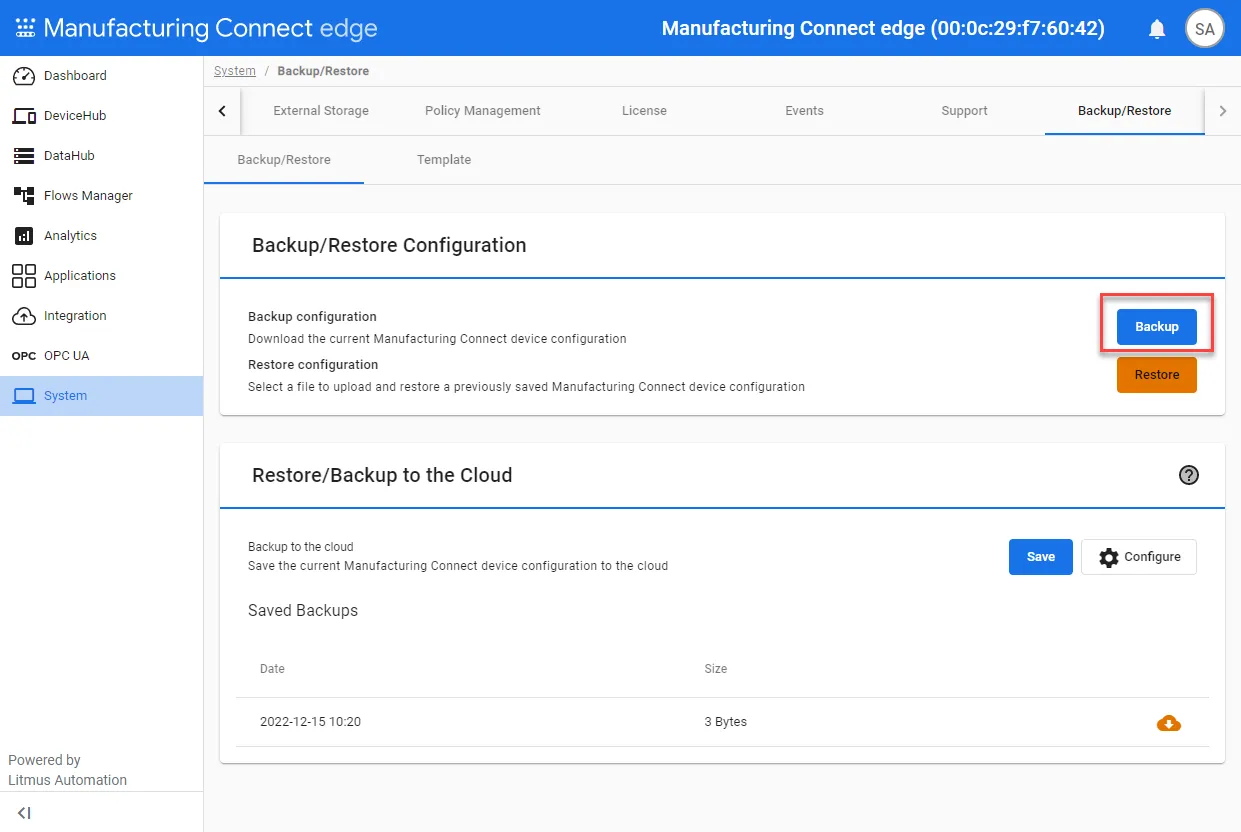
Task: Click the Date column header
Action: tap(272, 669)
